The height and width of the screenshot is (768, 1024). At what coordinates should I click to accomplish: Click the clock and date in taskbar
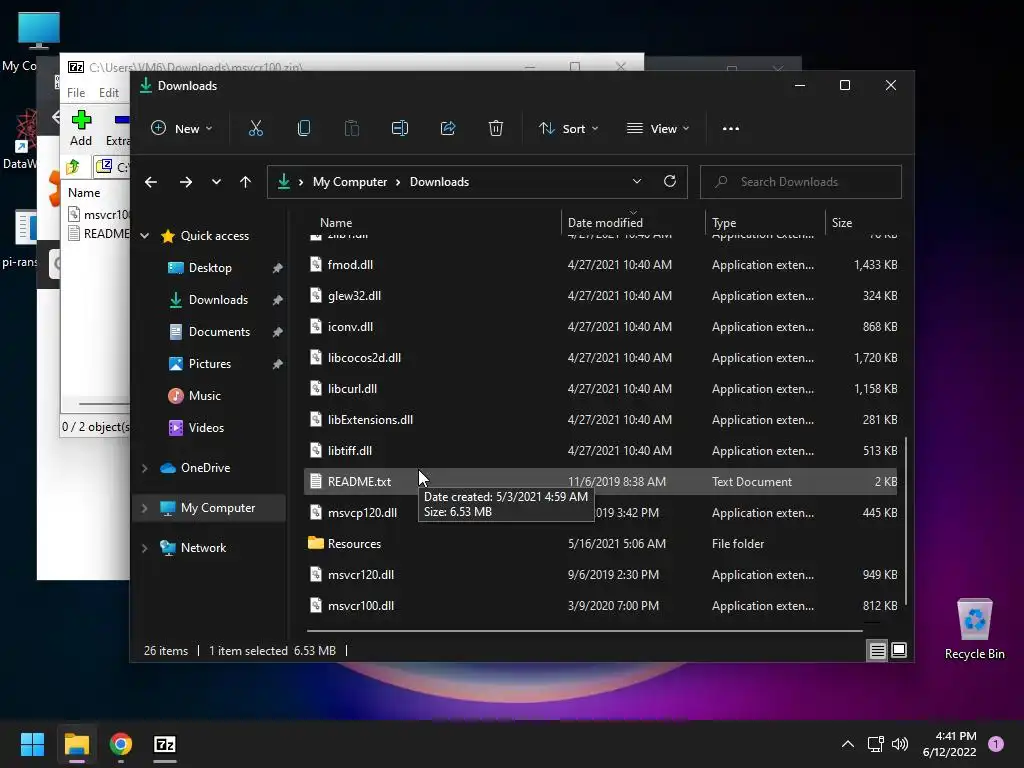tap(950, 744)
